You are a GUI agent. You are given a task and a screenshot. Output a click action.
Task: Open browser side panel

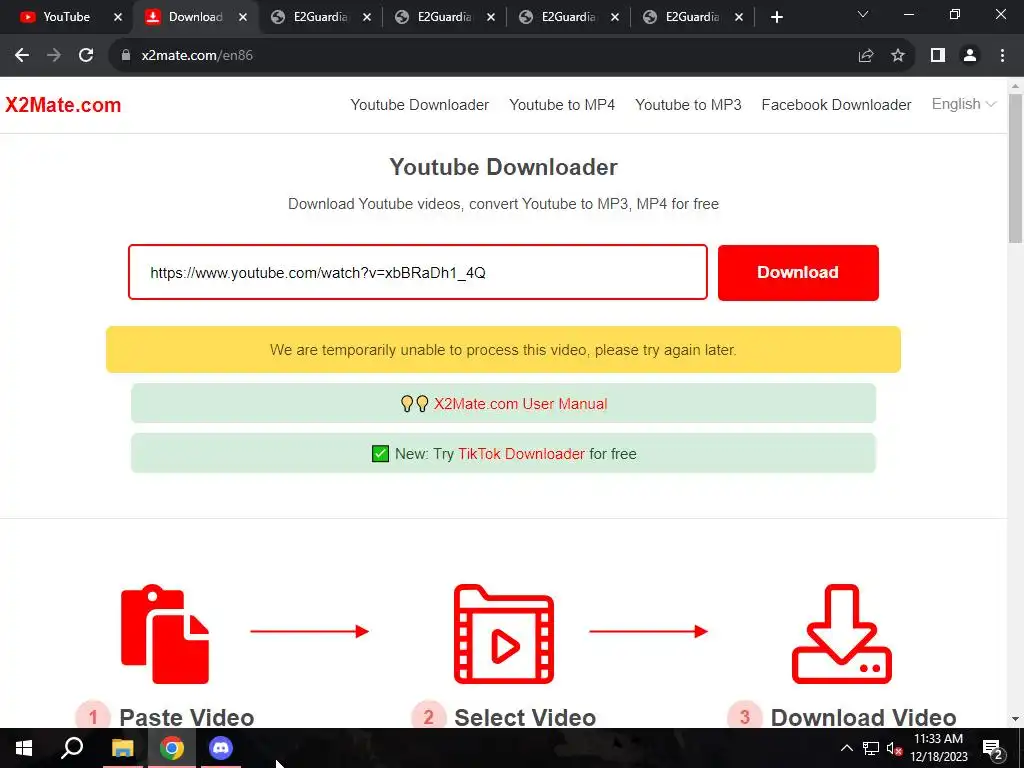938,56
